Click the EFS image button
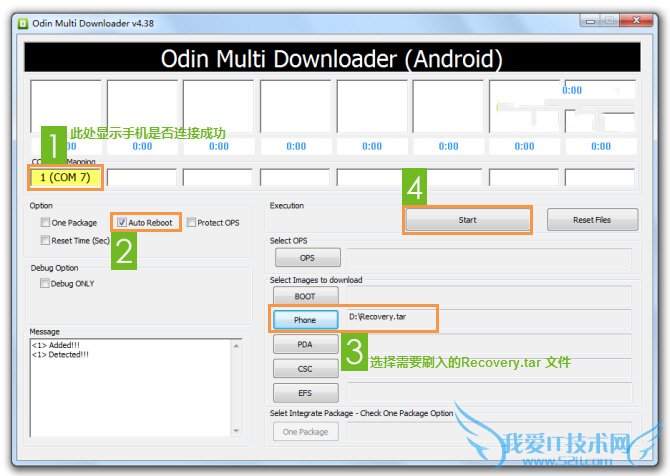The height and width of the screenshot is (476, 670). click(306, 393)
